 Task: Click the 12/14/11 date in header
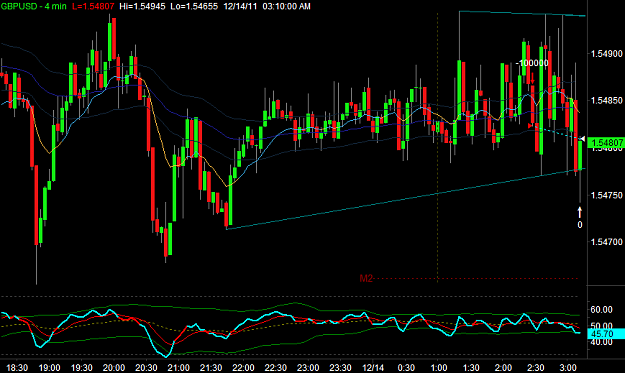coord(240,6)
